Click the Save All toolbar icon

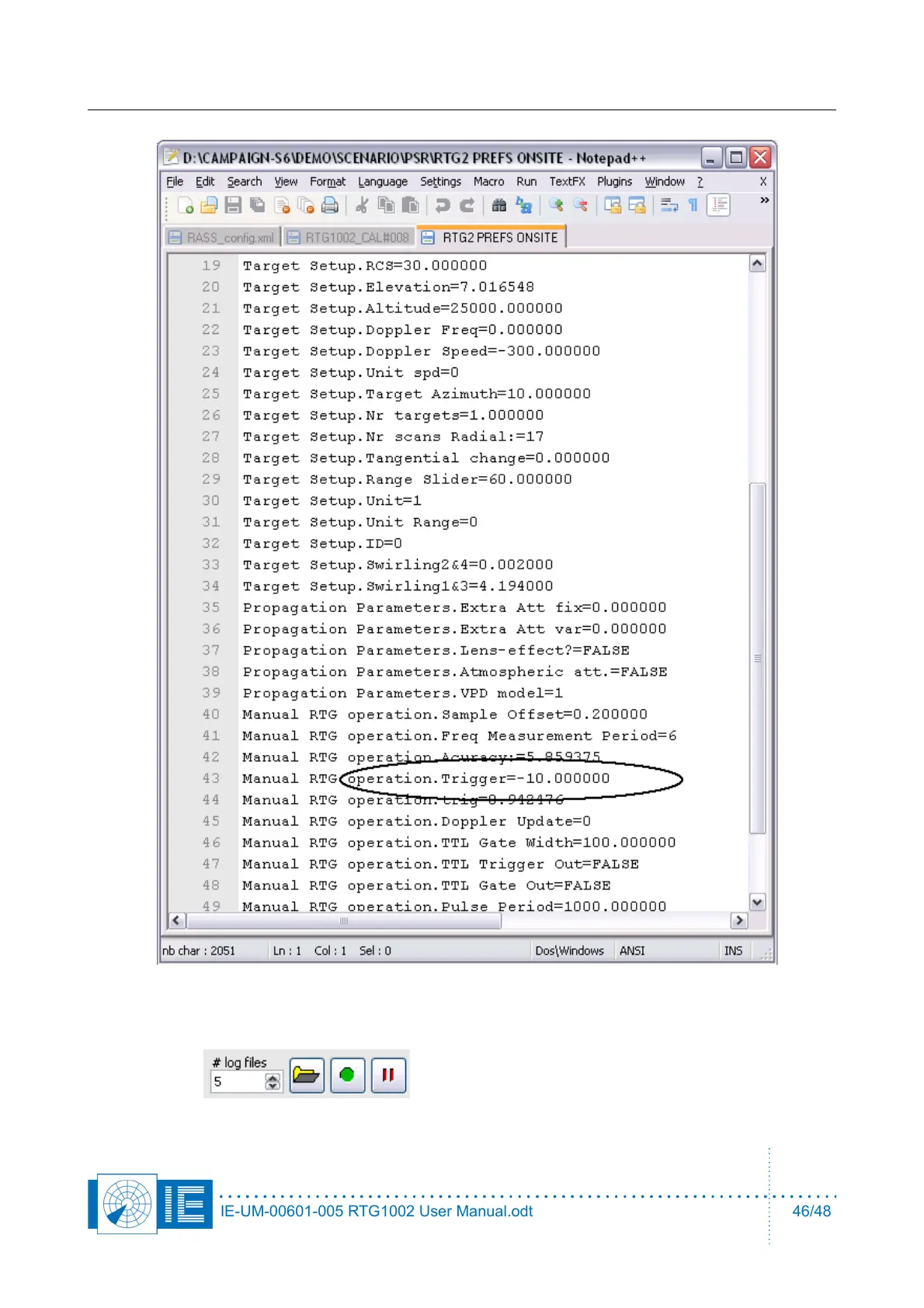(257, 205)
